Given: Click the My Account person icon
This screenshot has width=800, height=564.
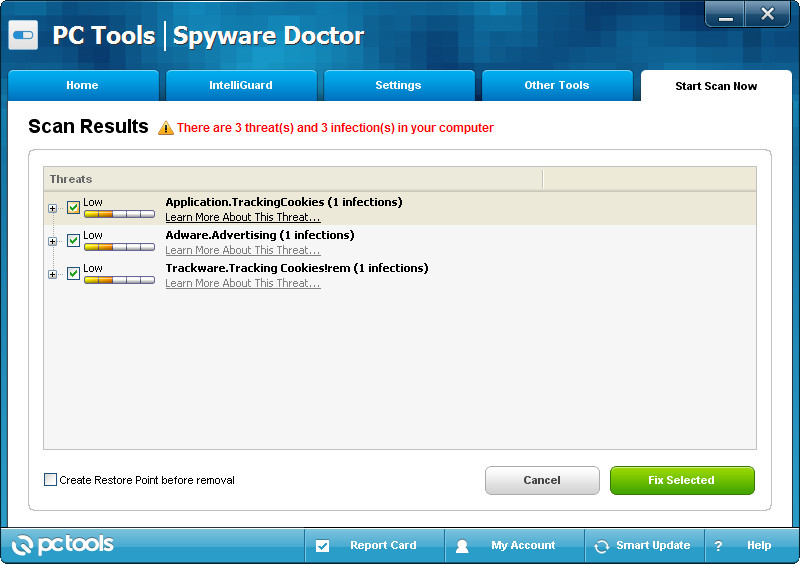Looking at the screenshot, I should 462,546.
